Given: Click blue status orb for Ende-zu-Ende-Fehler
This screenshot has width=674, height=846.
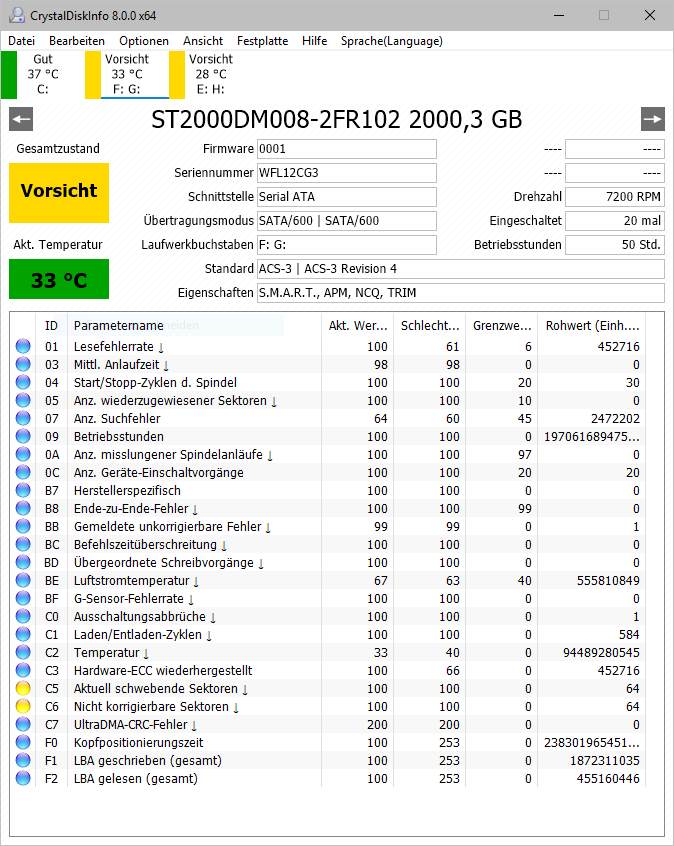Looking at the screenshot, I should pyautogui.click(x=23, y=508).
